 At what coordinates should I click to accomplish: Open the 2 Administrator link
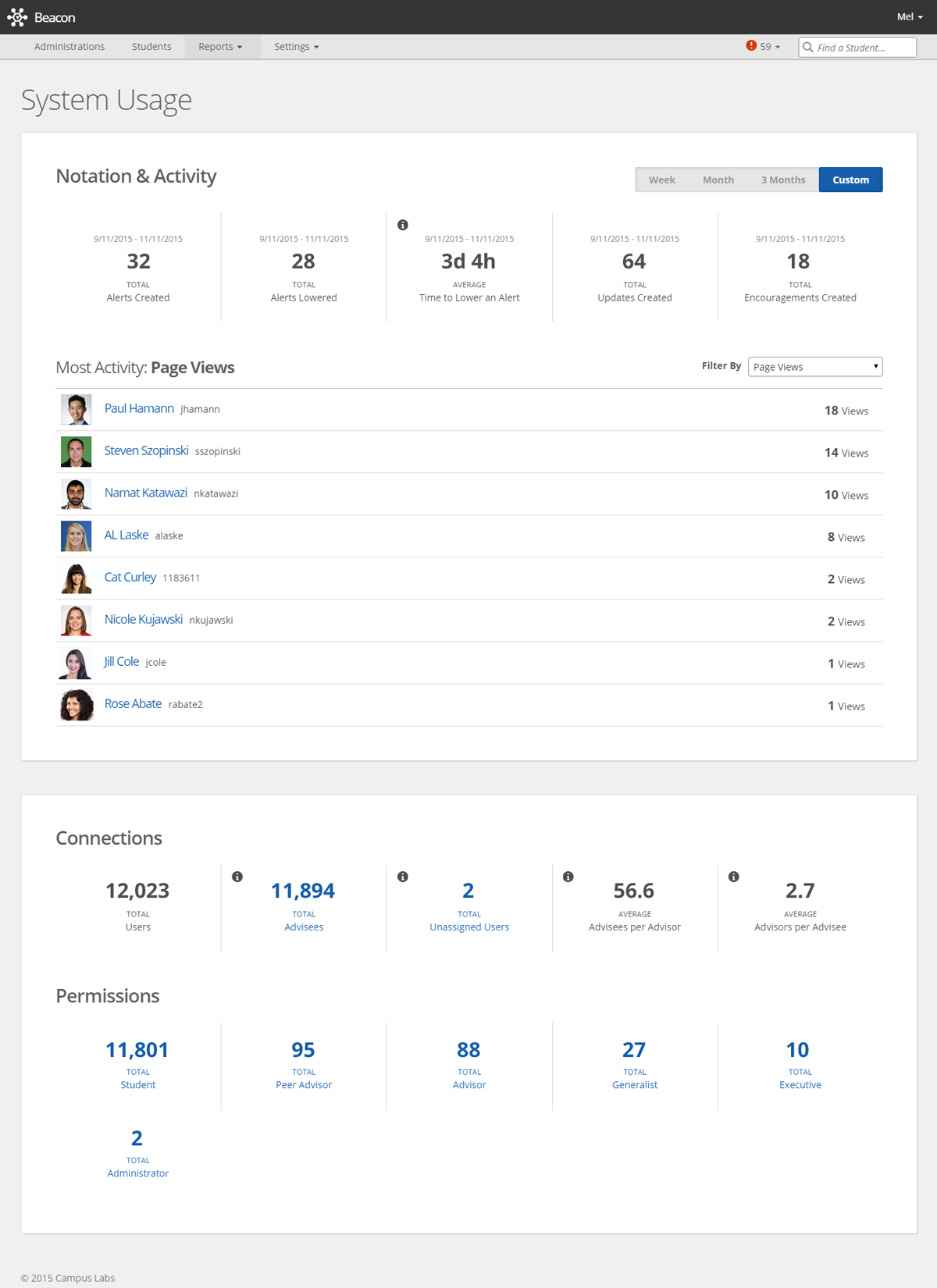(137, 1151)
